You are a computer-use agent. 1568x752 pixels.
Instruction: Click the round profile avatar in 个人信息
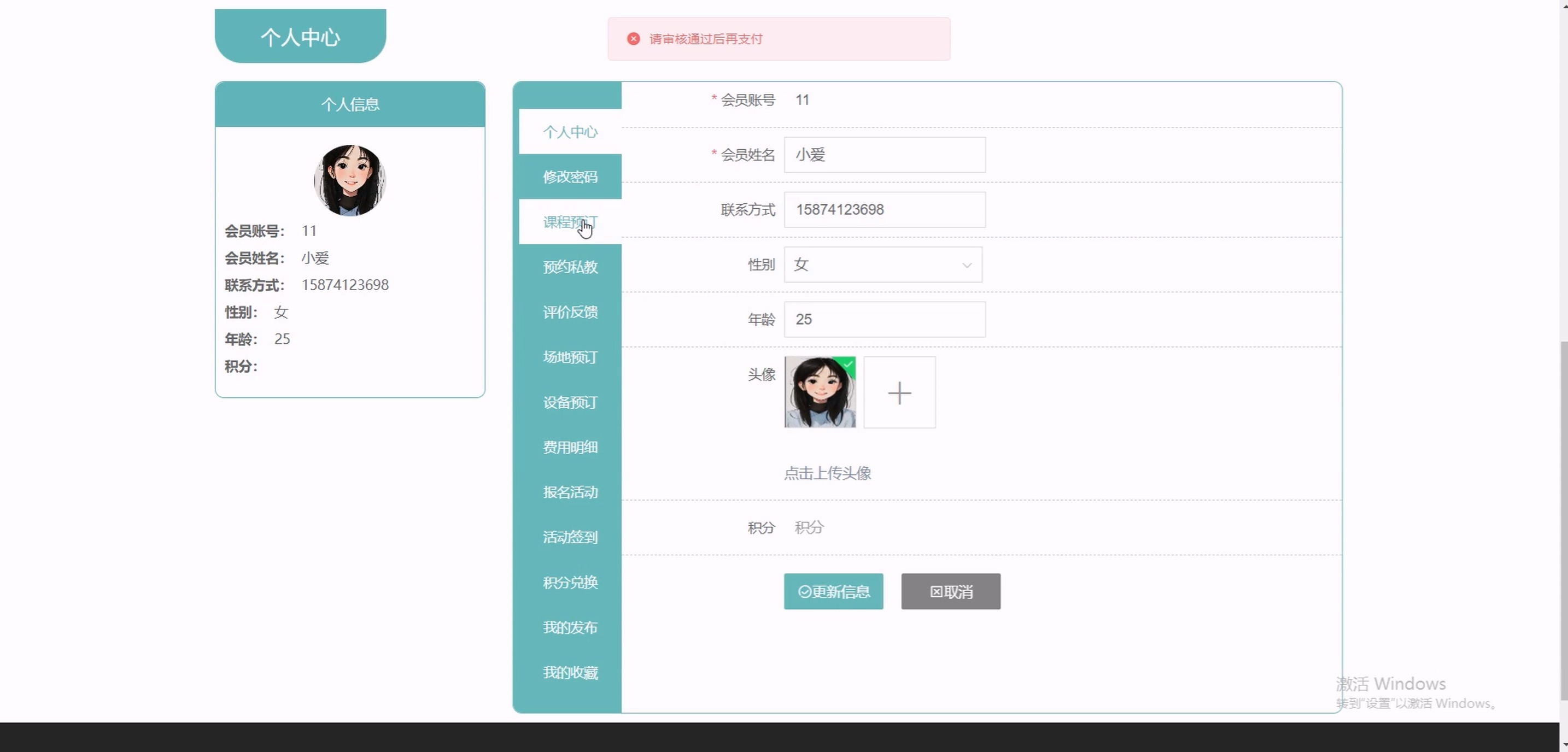pos(349,180)
